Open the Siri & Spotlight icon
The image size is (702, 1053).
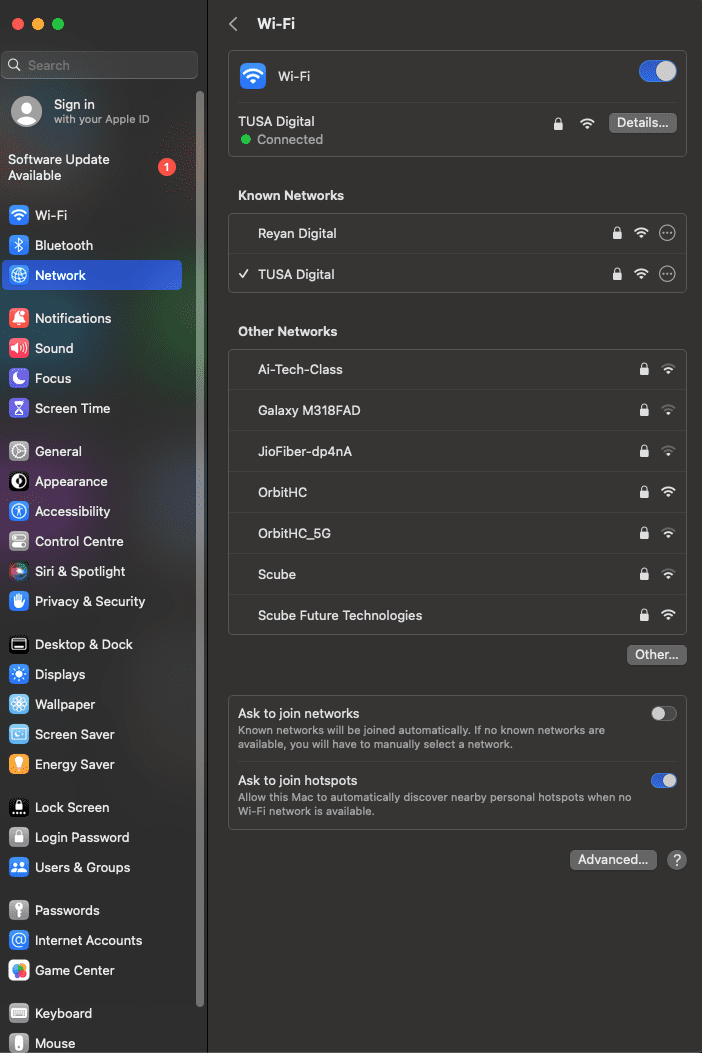(x=19, y=571)
